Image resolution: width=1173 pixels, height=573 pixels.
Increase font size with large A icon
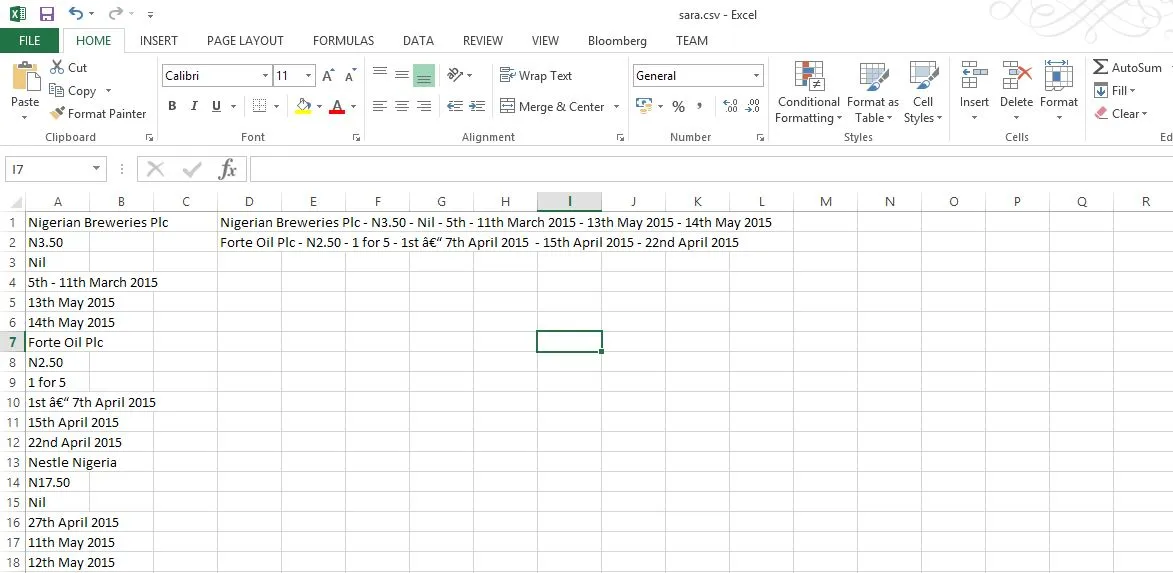328,76
